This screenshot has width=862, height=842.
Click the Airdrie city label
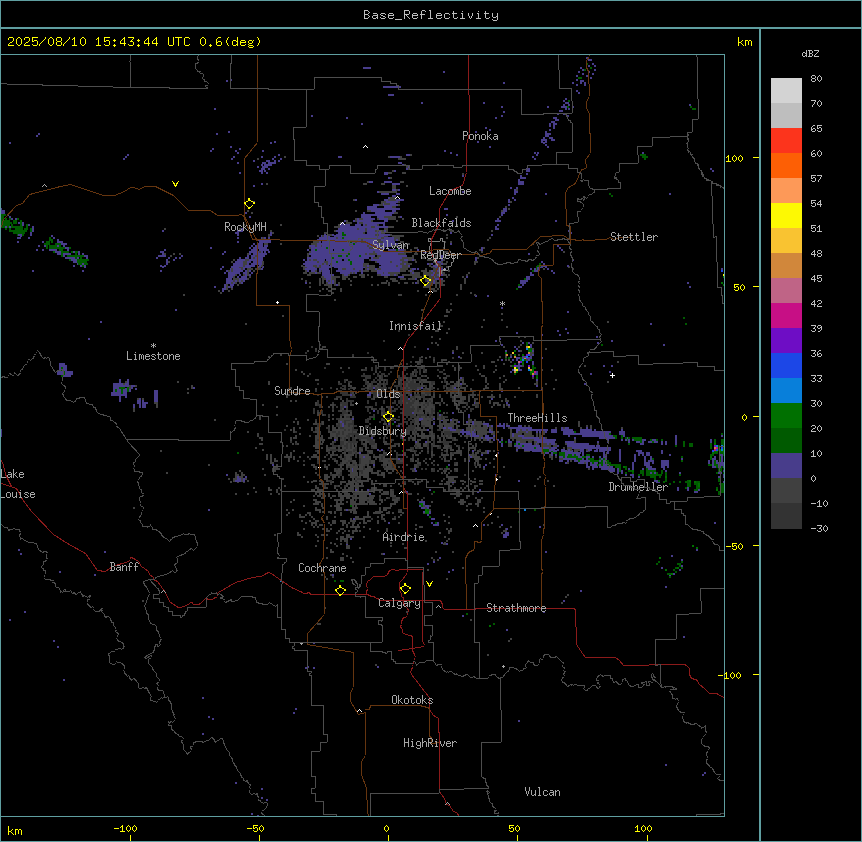(404, 537)
